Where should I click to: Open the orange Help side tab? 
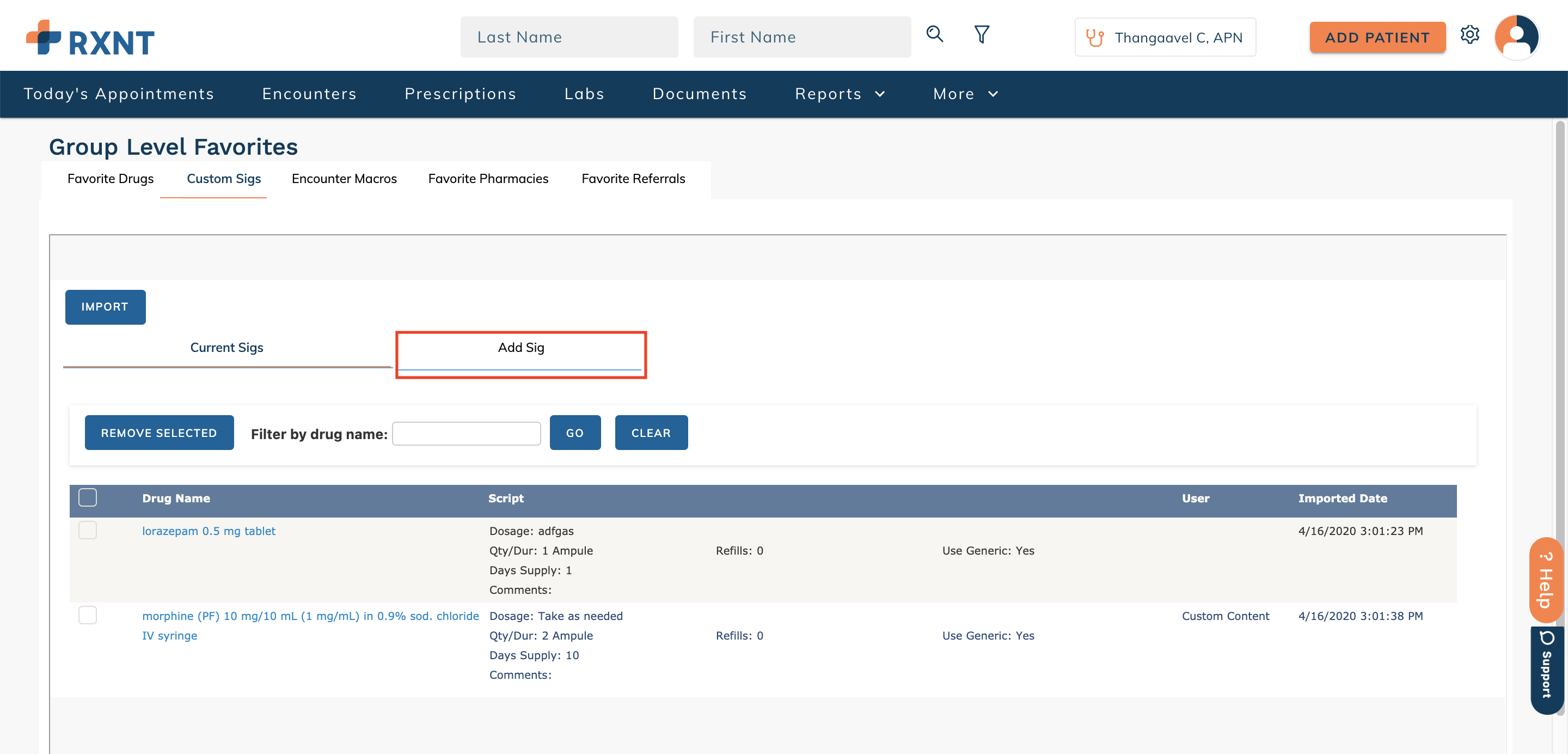1546,580
